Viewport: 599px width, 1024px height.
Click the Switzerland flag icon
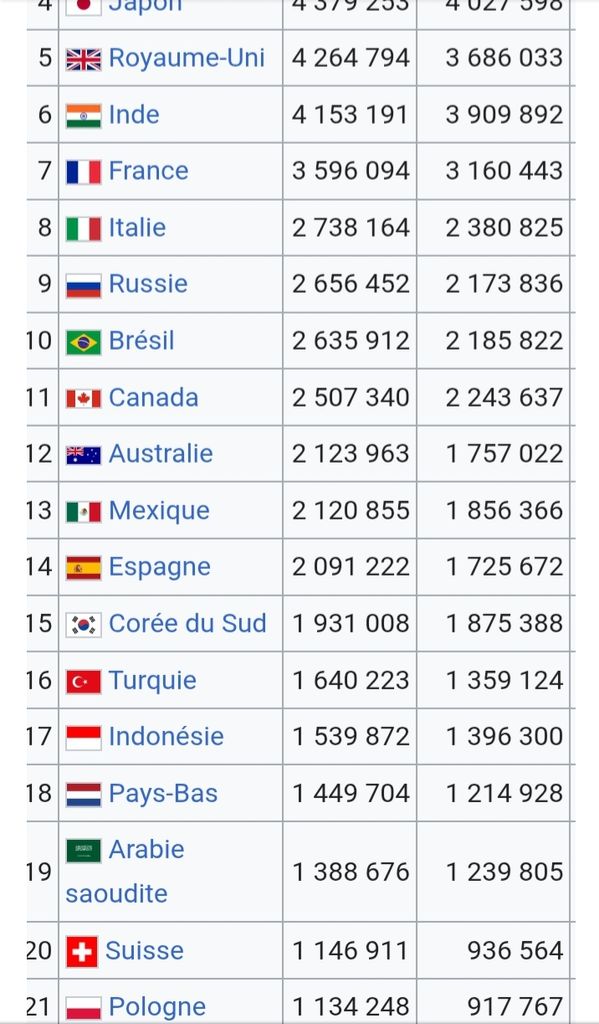pyautogui.click(x=82, y=952)
